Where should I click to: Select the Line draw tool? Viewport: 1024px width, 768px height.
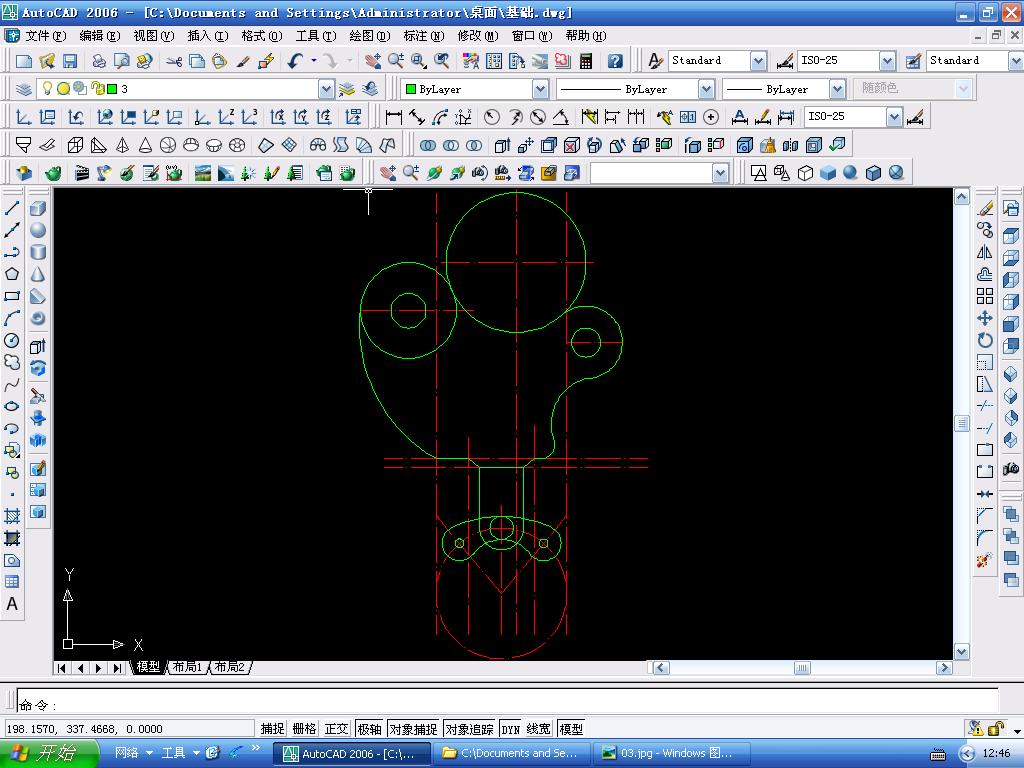12,208
